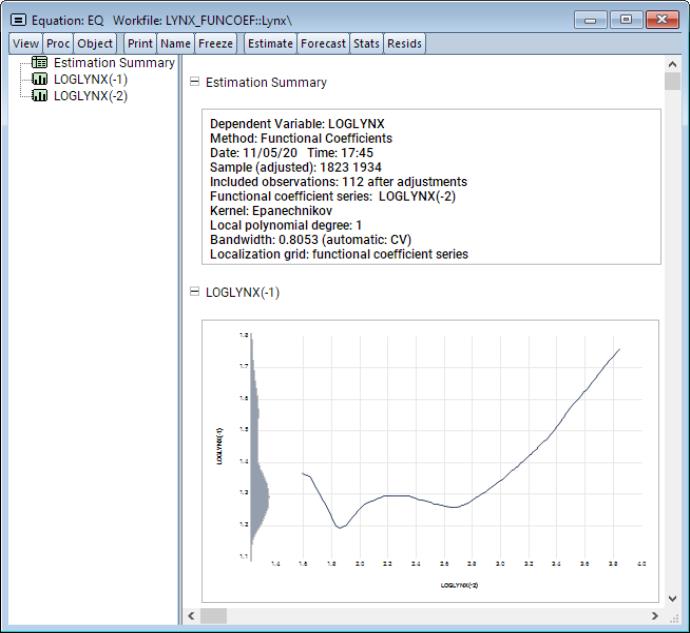This screenshot has height=633, width=690.
Task: Click the vertical scrollbar down arrow
Action: point(672,597)
